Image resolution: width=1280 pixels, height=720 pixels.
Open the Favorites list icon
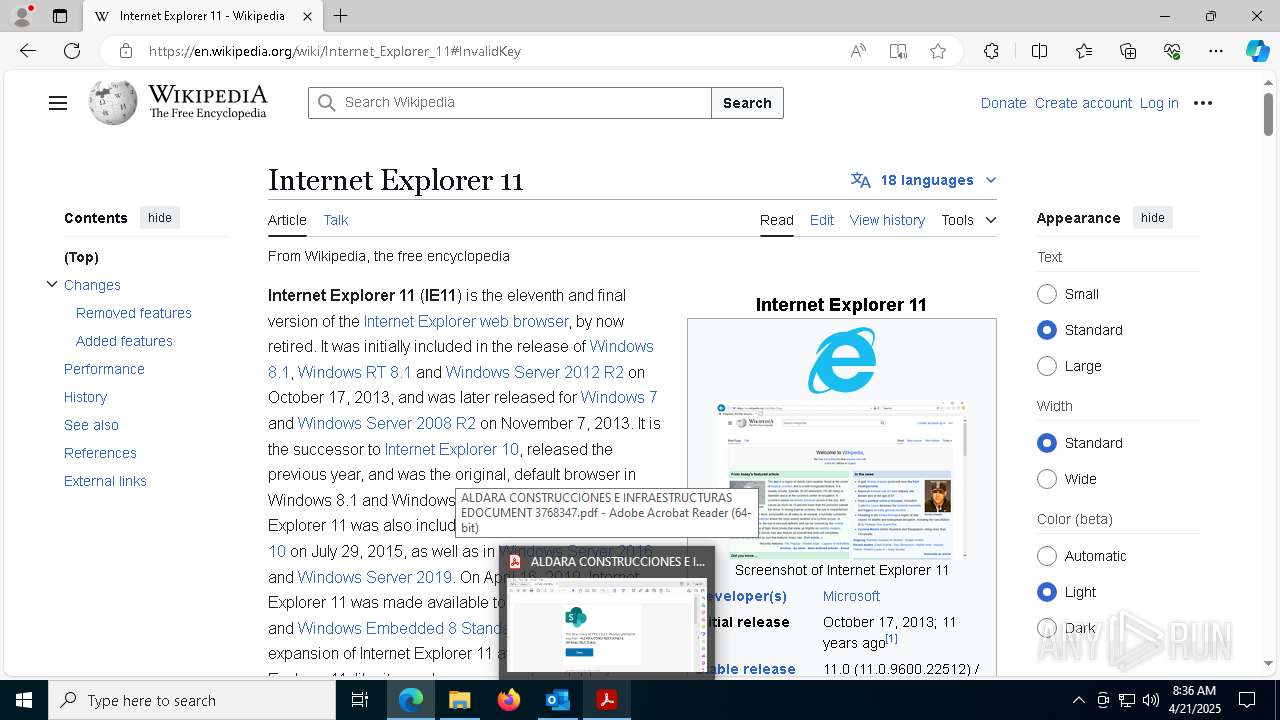tap(1084, 51)
